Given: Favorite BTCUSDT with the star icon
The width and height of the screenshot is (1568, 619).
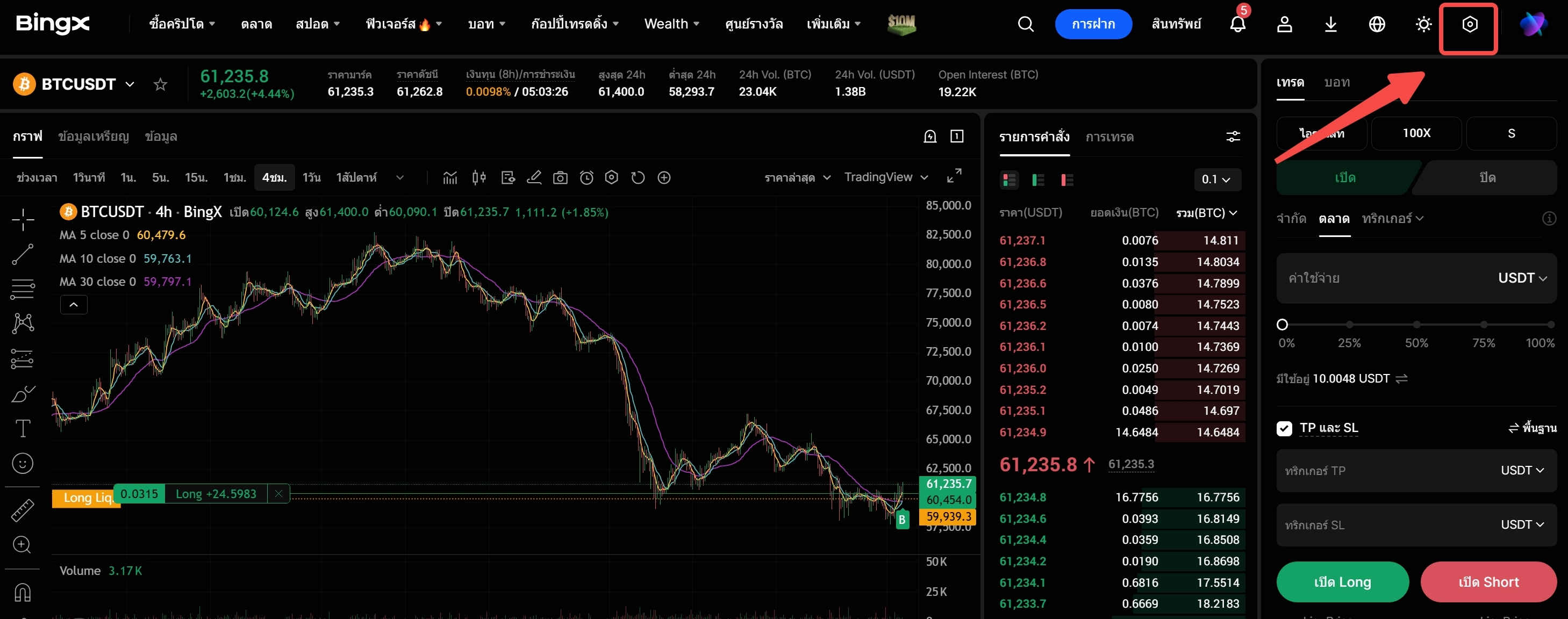Looking at the screenshot, I should coord(160,84).
